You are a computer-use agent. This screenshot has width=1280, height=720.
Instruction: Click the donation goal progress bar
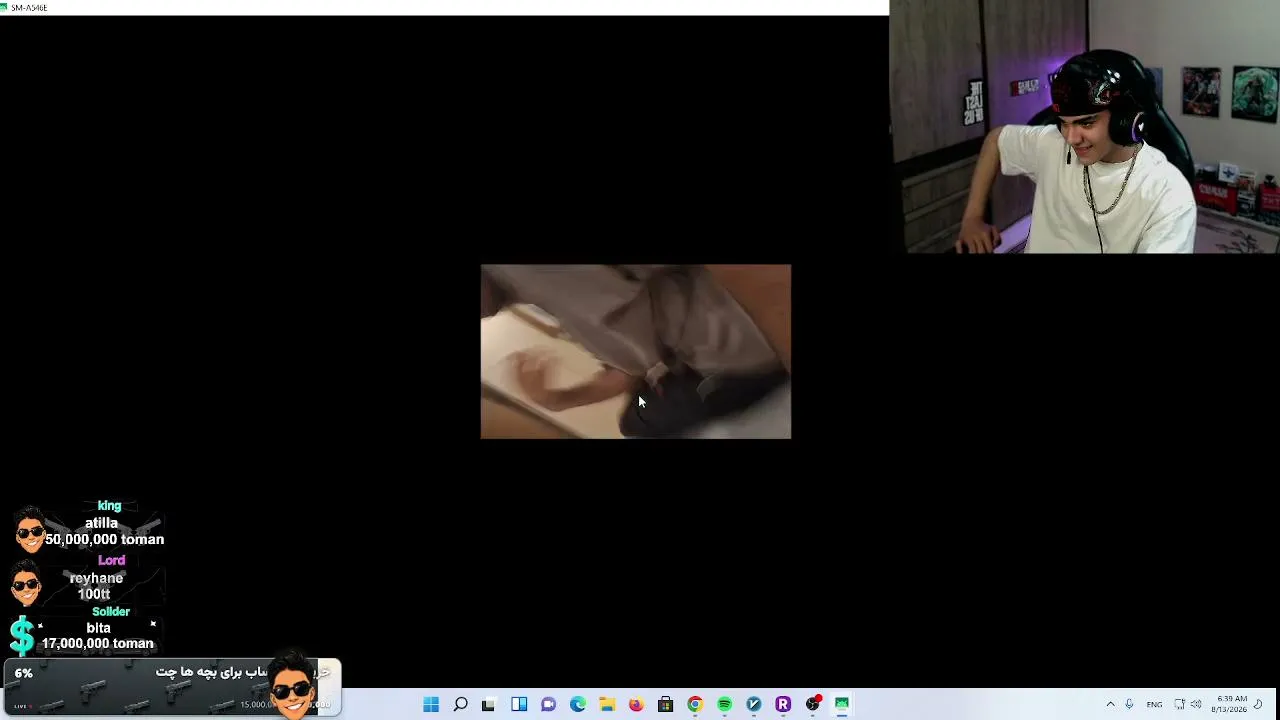coord(172,688)
